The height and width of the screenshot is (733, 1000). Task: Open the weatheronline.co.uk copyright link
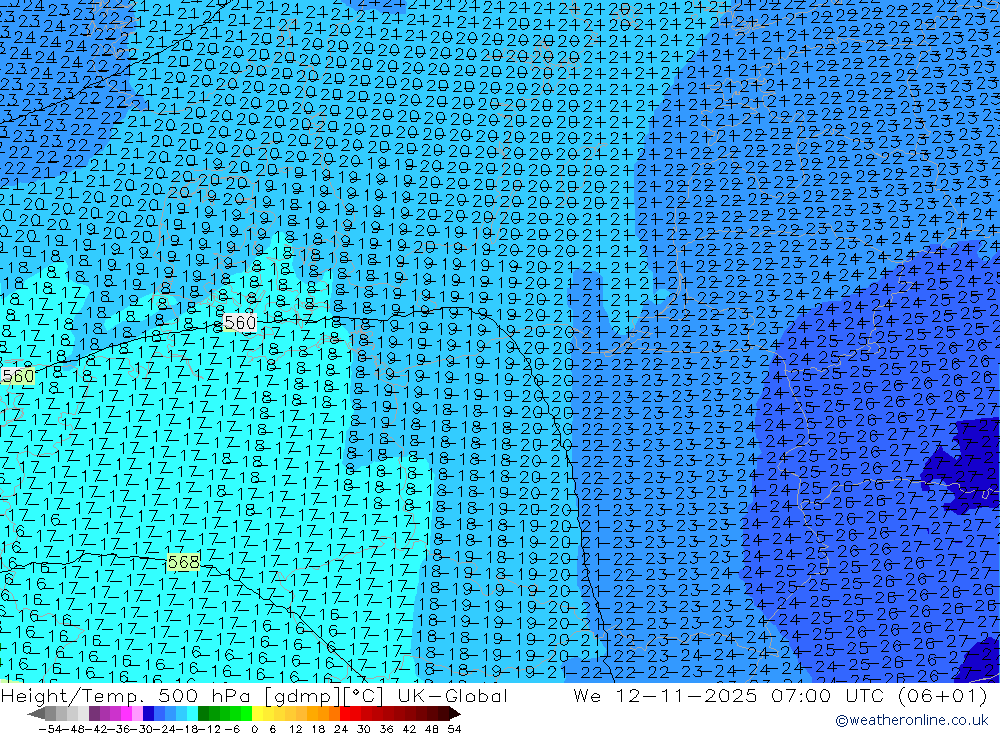pyautogui.click(x=911, y=720)
